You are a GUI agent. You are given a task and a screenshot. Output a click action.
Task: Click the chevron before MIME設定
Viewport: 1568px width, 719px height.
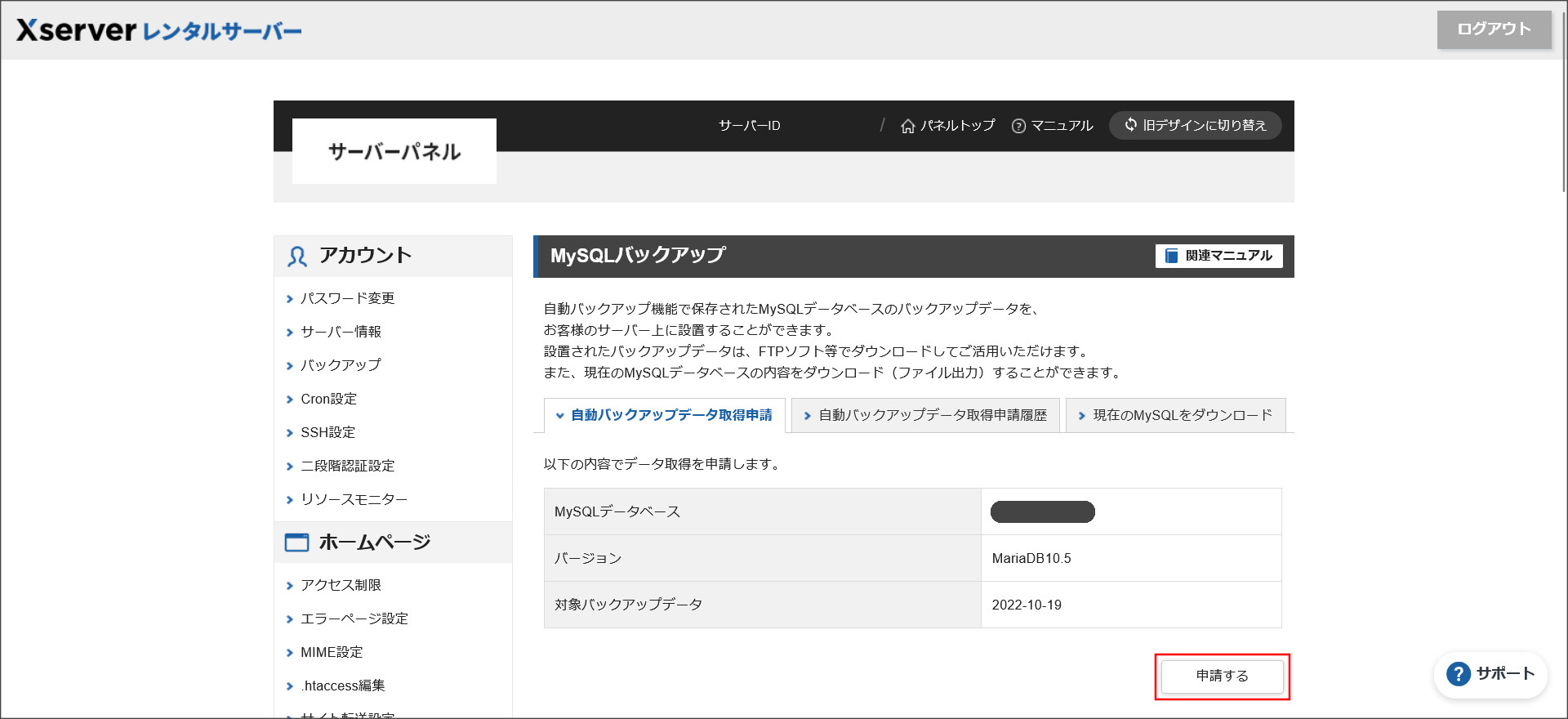(x=289, y=653)
